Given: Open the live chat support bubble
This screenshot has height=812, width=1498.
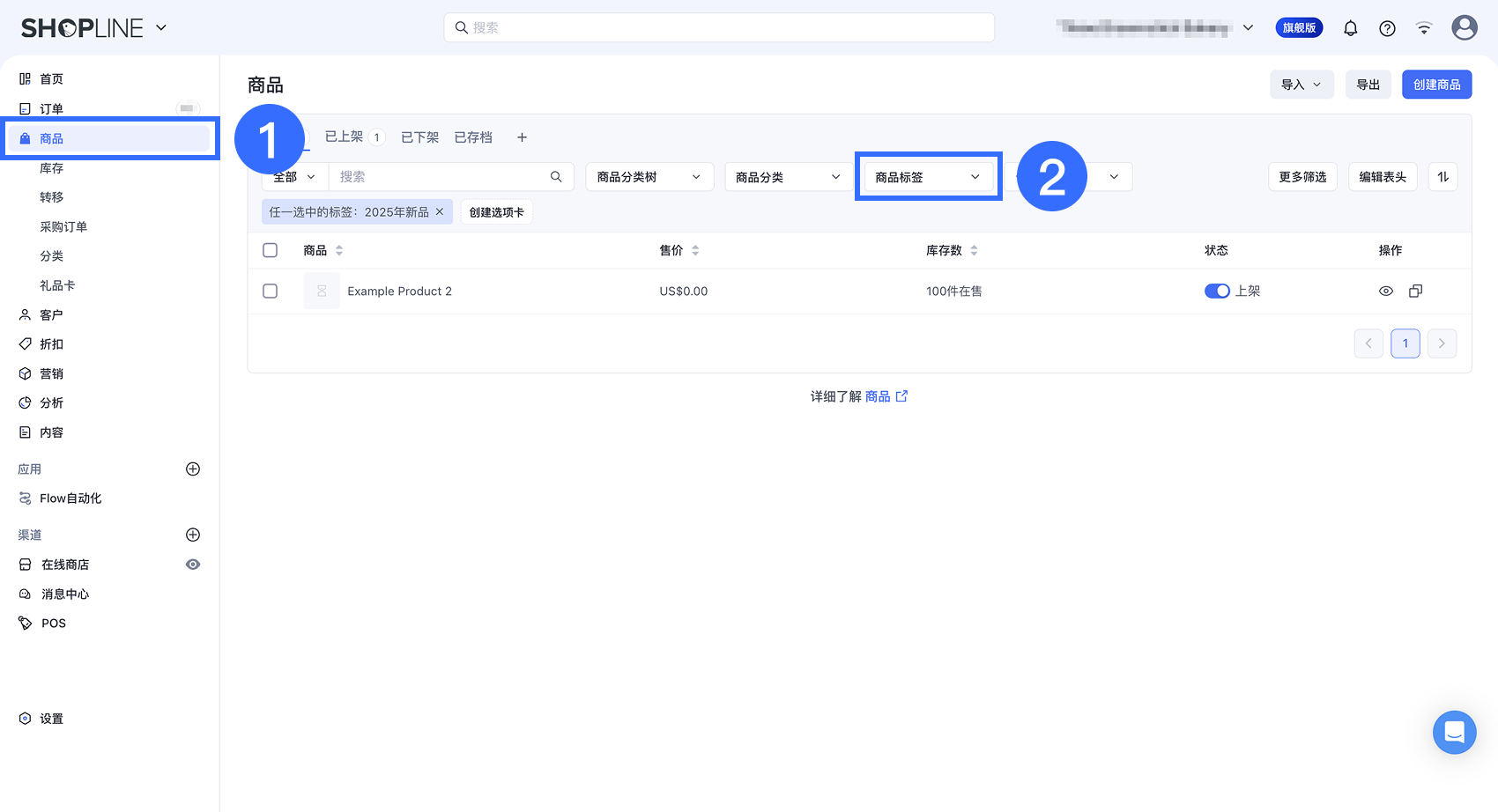Looking at the screenshot, I should [1454, 732].
